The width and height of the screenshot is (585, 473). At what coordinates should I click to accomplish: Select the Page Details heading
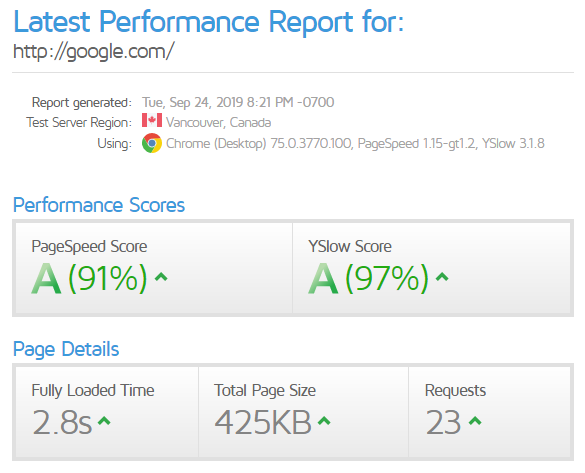click(66, 349)
